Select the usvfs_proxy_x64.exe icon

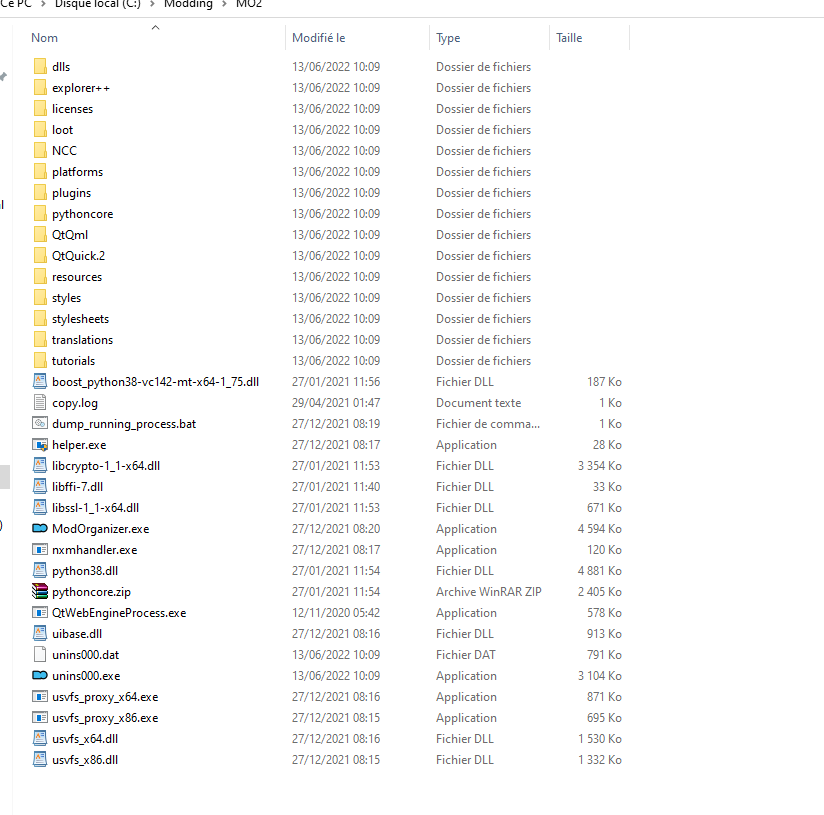point(40,697)
